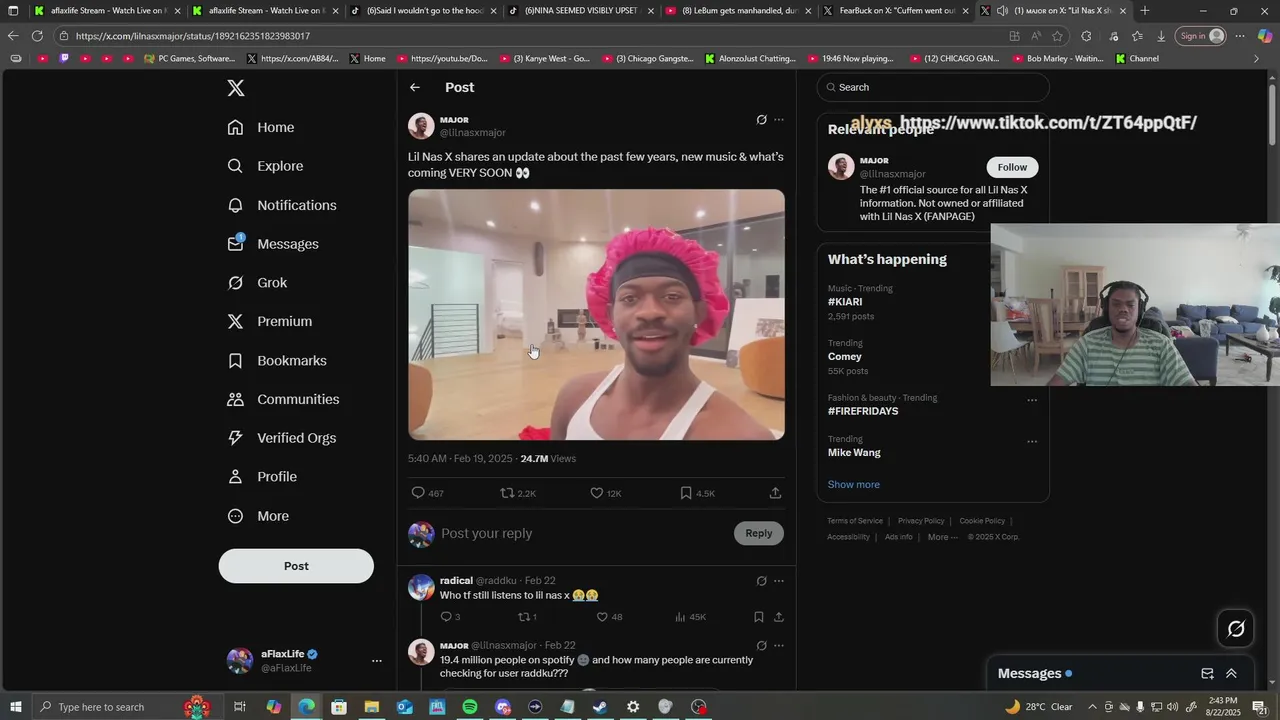This screenshot has height=720, width=1280.
Task: Bookmark the post with 4.5K bookmarks
Action: point(697,493)
